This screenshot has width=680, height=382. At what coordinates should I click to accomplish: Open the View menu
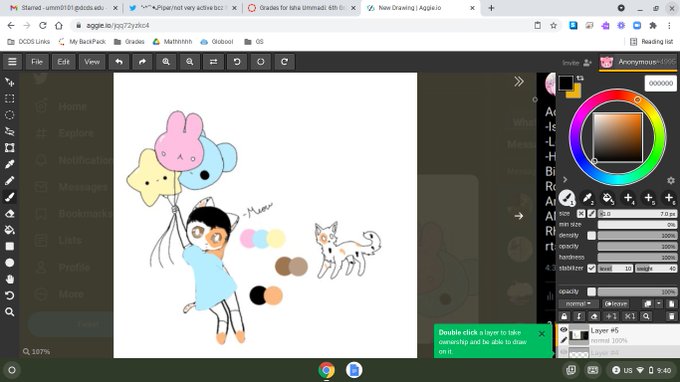point(92,62)
